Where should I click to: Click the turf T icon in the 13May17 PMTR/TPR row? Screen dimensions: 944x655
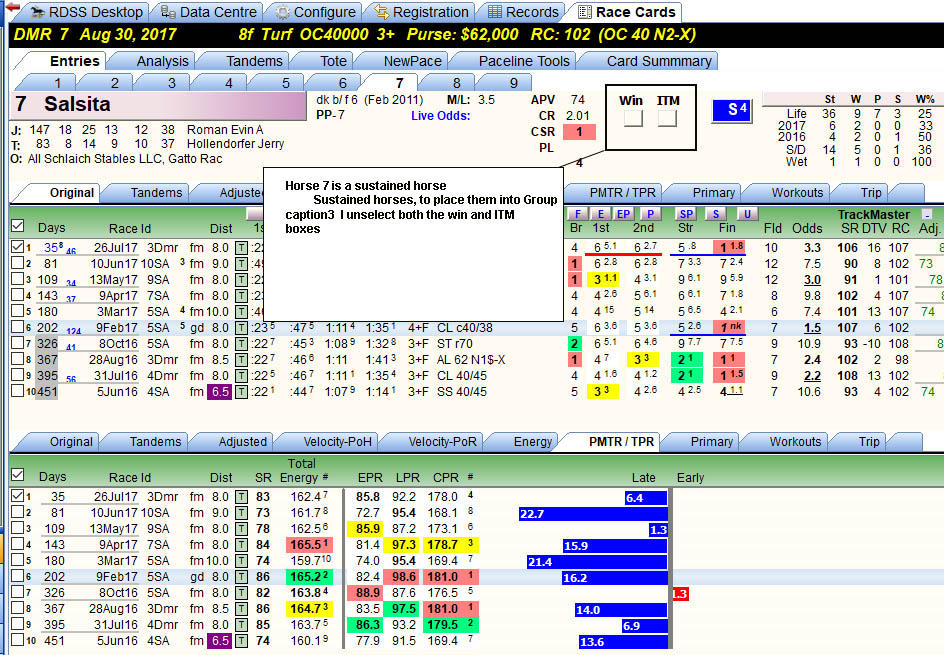tap(241, 529)
